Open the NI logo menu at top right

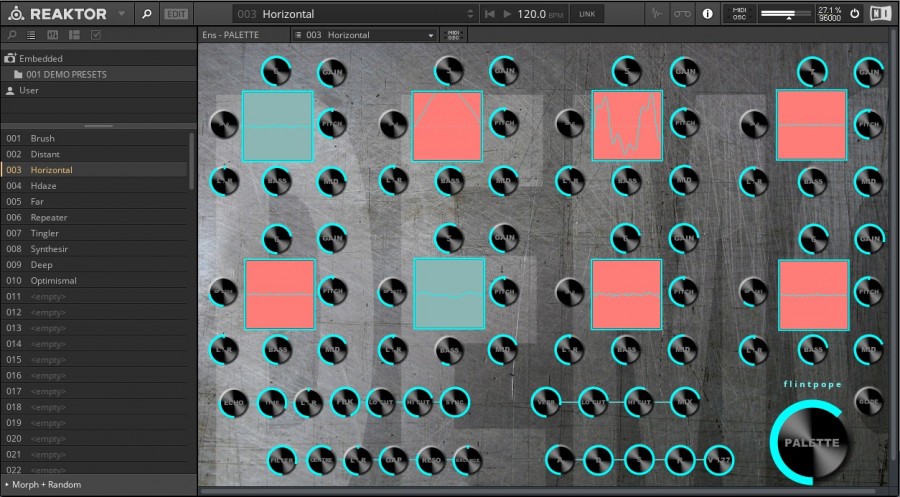880,14
